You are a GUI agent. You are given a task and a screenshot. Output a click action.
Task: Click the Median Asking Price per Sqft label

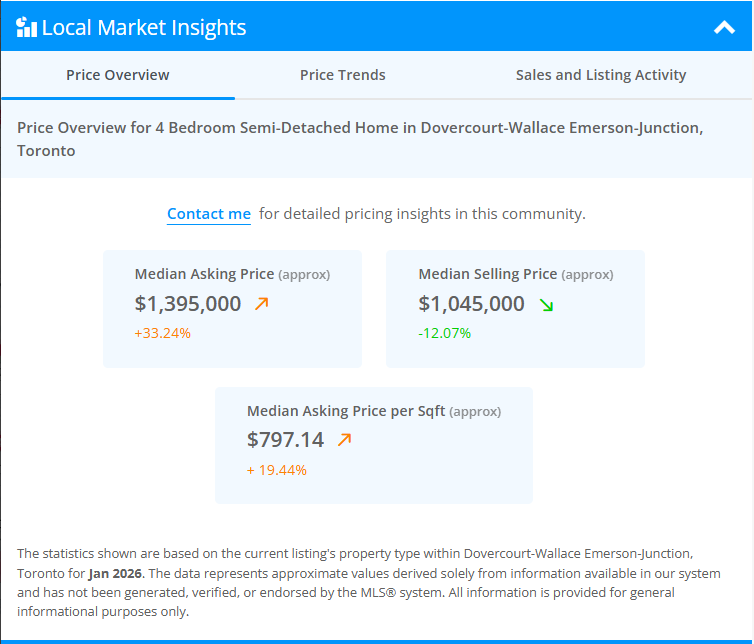coord(346,411)
